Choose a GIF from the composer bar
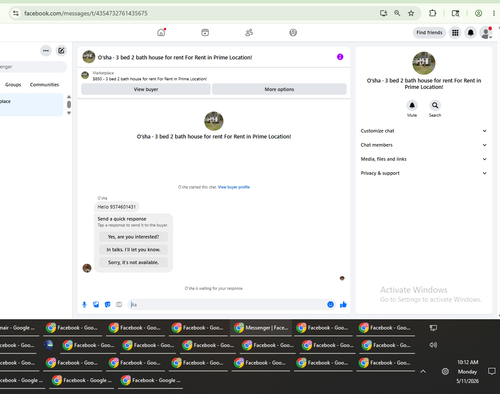 pyautogui.click(x=119, y=304)
